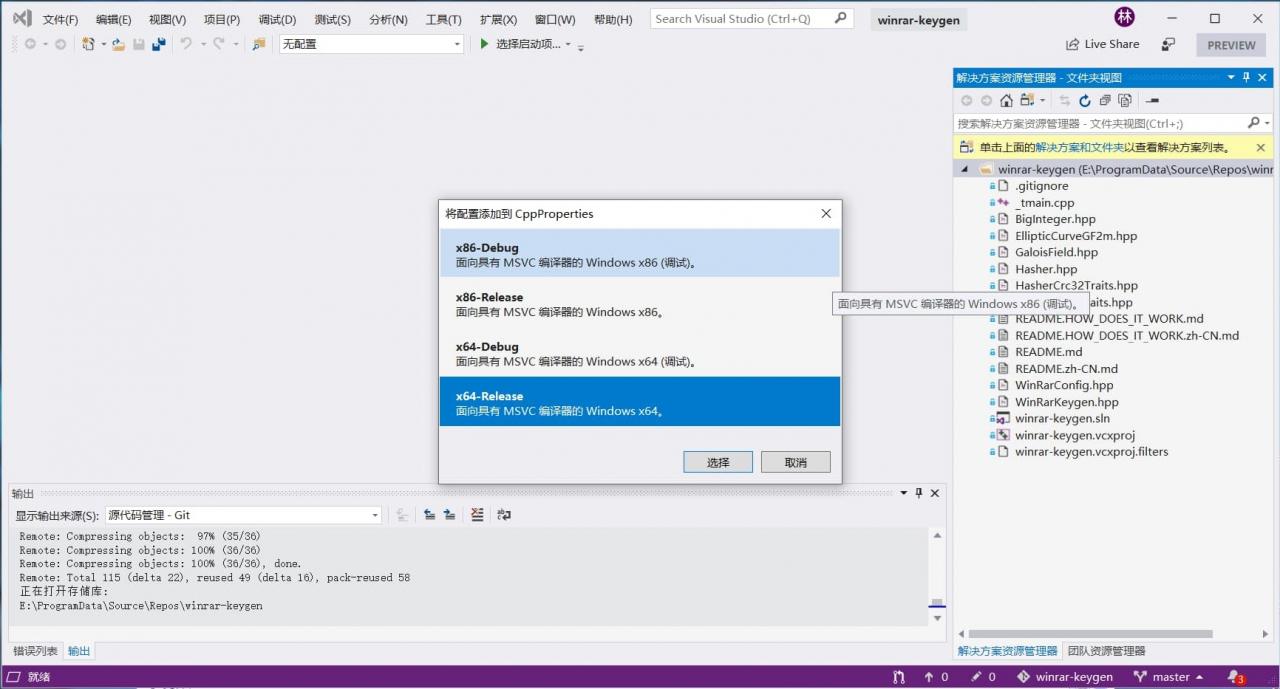Select the x64-Release configuration
This screenshot has height=689, width=1280.
[640, 402]
